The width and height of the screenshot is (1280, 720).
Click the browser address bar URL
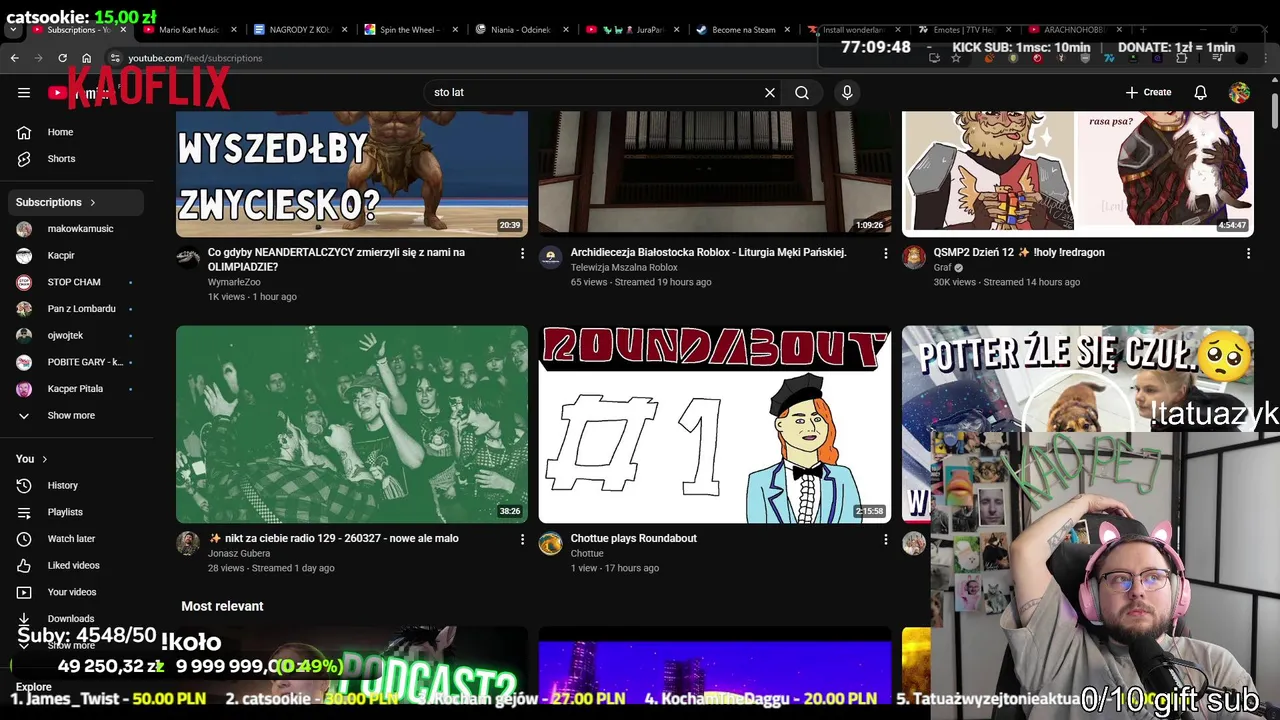click(195, 58)
